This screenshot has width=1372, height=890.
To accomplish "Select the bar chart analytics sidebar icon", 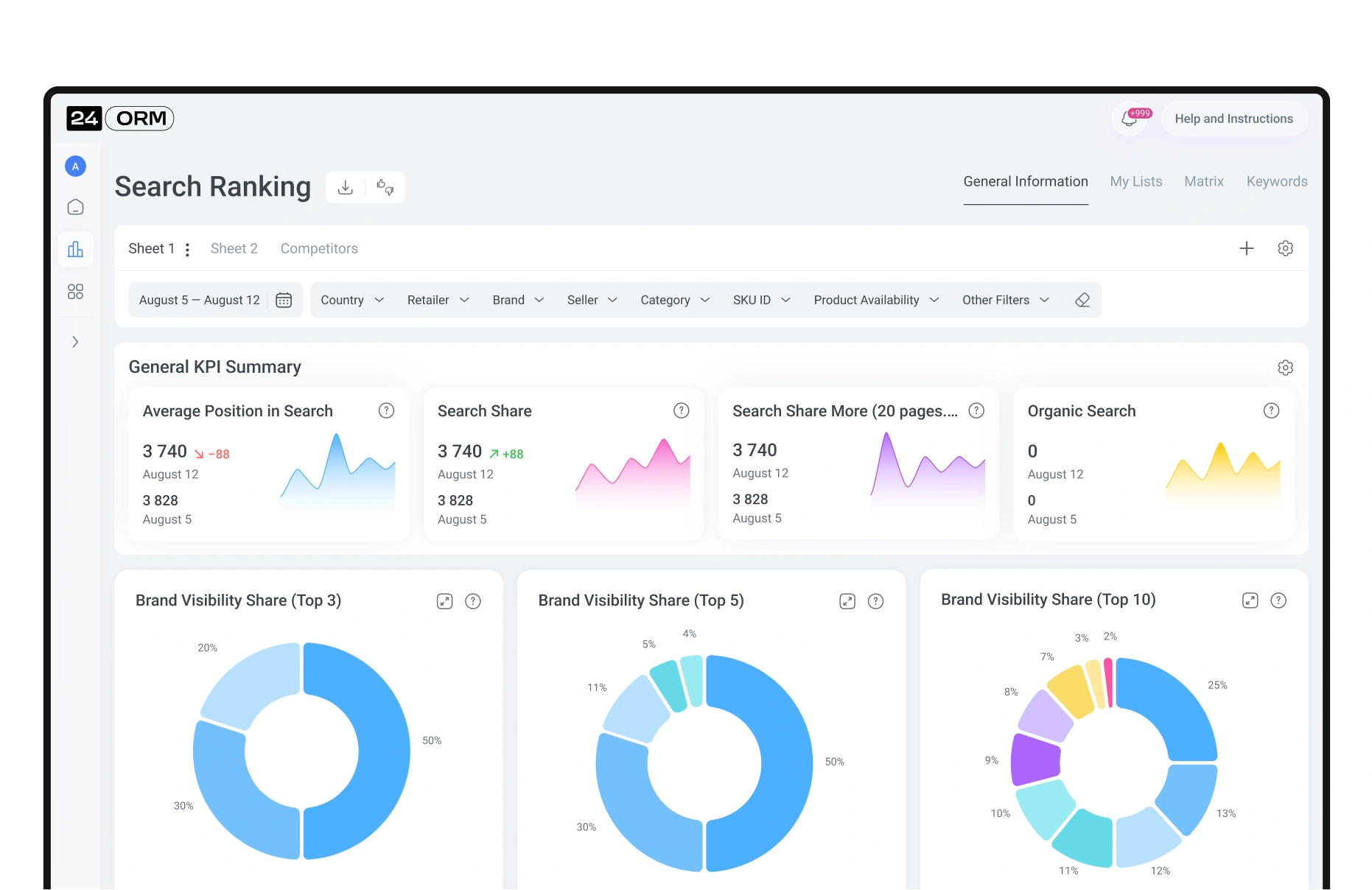I will click(x=75, y=249).
